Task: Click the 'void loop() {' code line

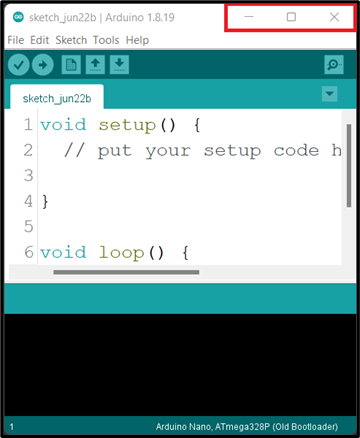Action: (x=115, y=253)
